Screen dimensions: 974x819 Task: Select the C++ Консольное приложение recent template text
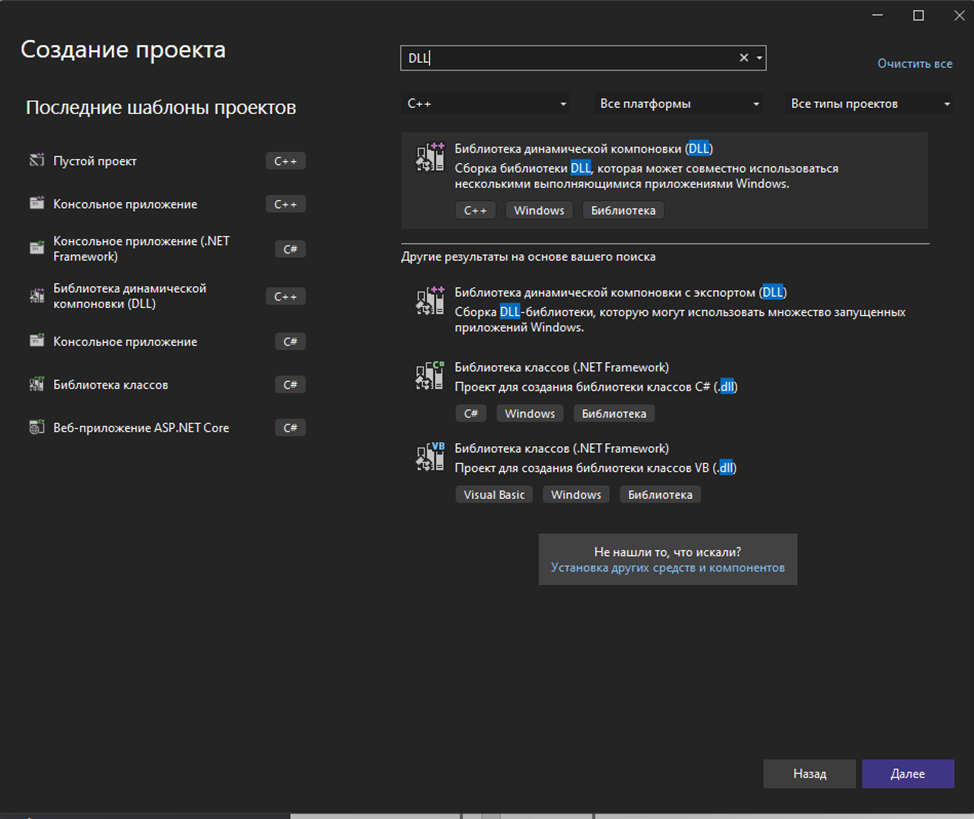click(125, 204)
